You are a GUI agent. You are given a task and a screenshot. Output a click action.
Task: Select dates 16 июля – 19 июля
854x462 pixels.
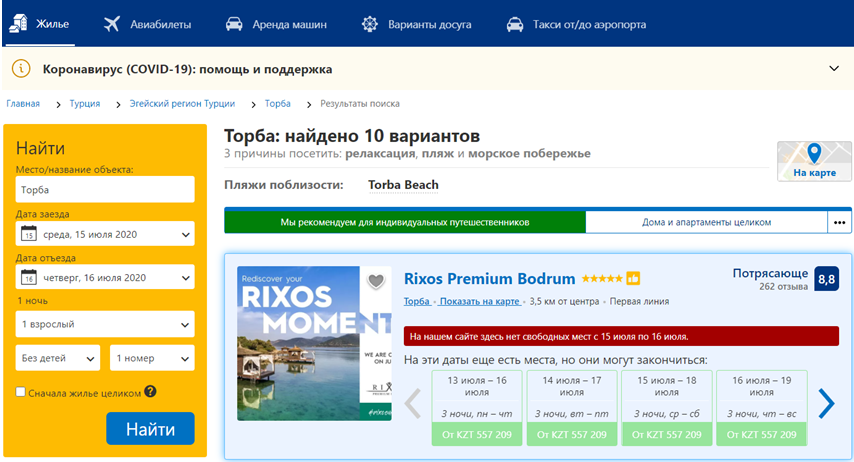pos(761,408)
